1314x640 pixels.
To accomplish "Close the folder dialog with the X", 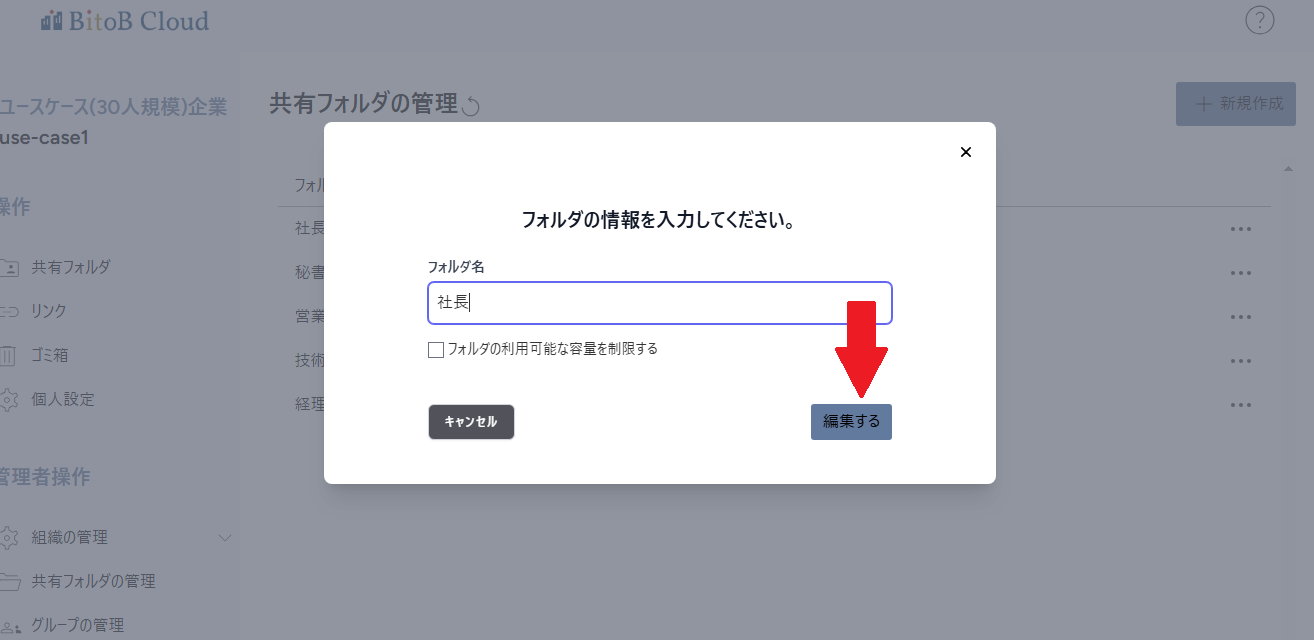I will tap(965, 152).
